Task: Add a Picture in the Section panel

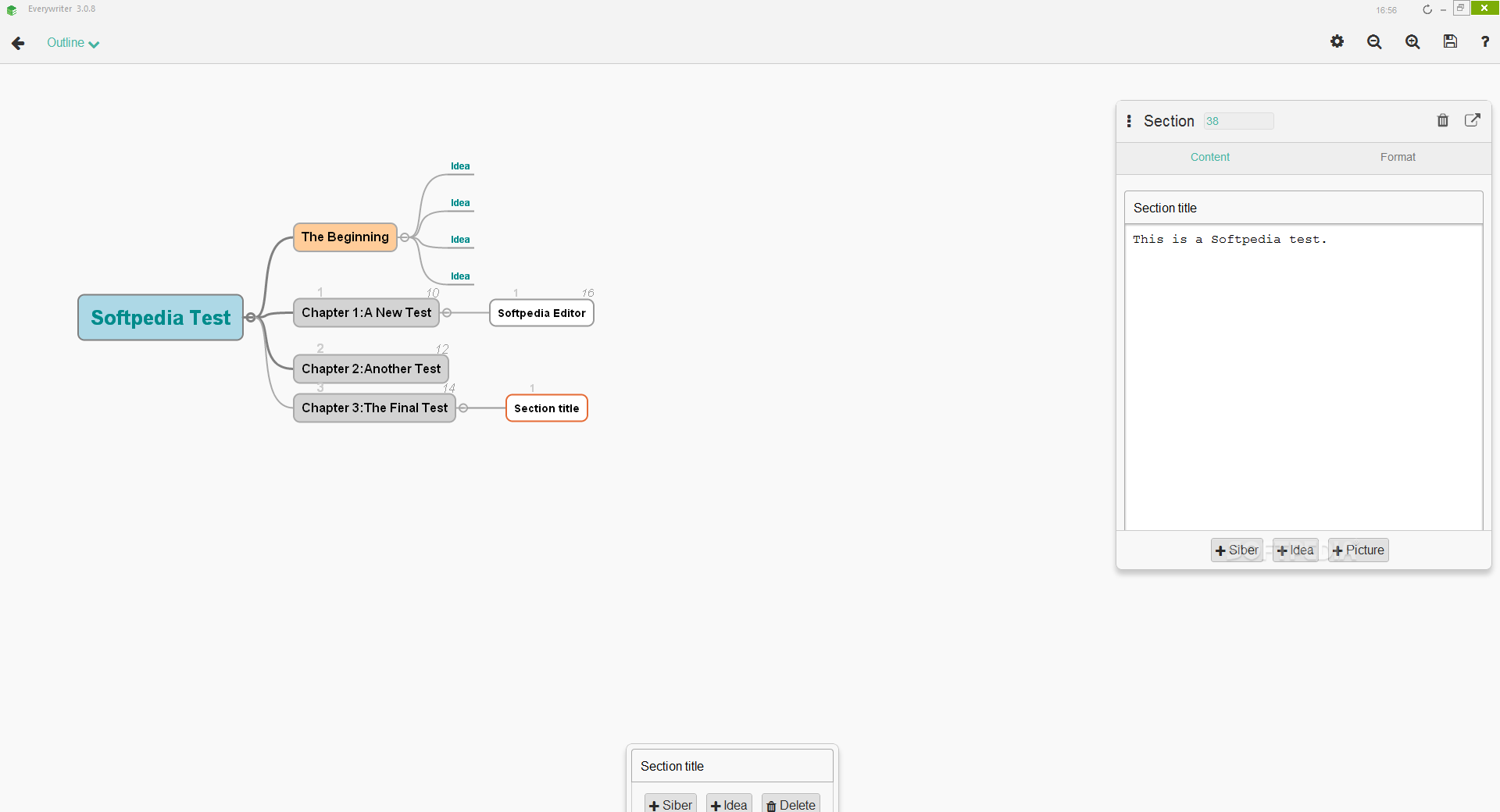Action: (1359, 550)
